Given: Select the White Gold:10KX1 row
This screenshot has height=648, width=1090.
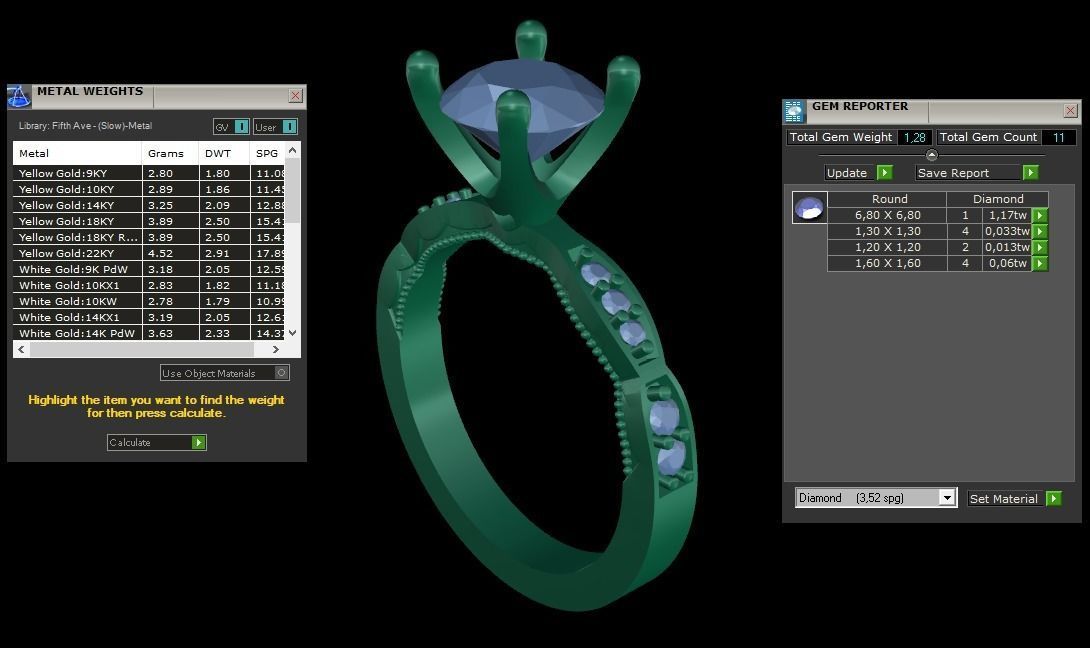Looking at the screenshot, I should click(149, 285).
